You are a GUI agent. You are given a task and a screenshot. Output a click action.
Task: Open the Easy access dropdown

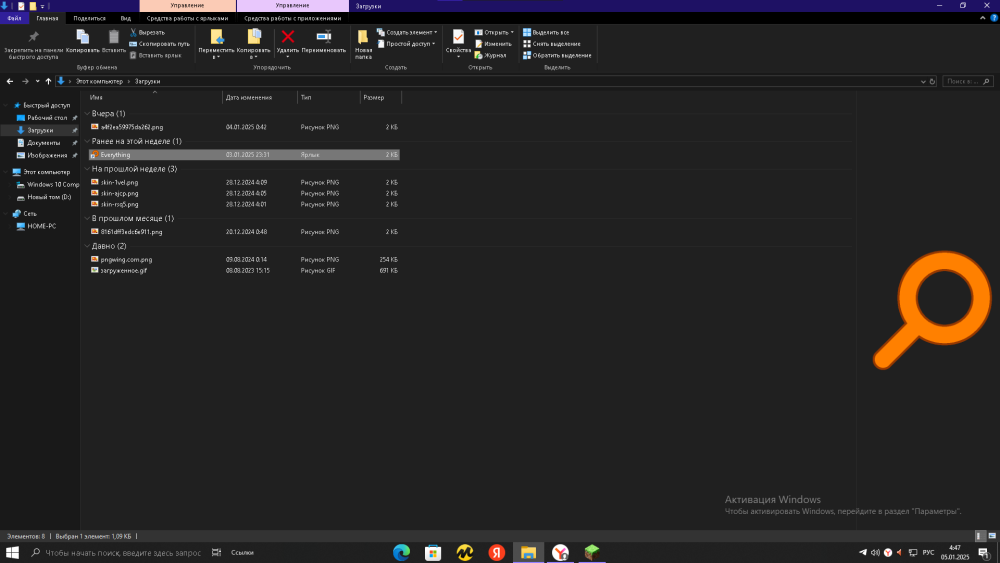[x=406, y=44]
